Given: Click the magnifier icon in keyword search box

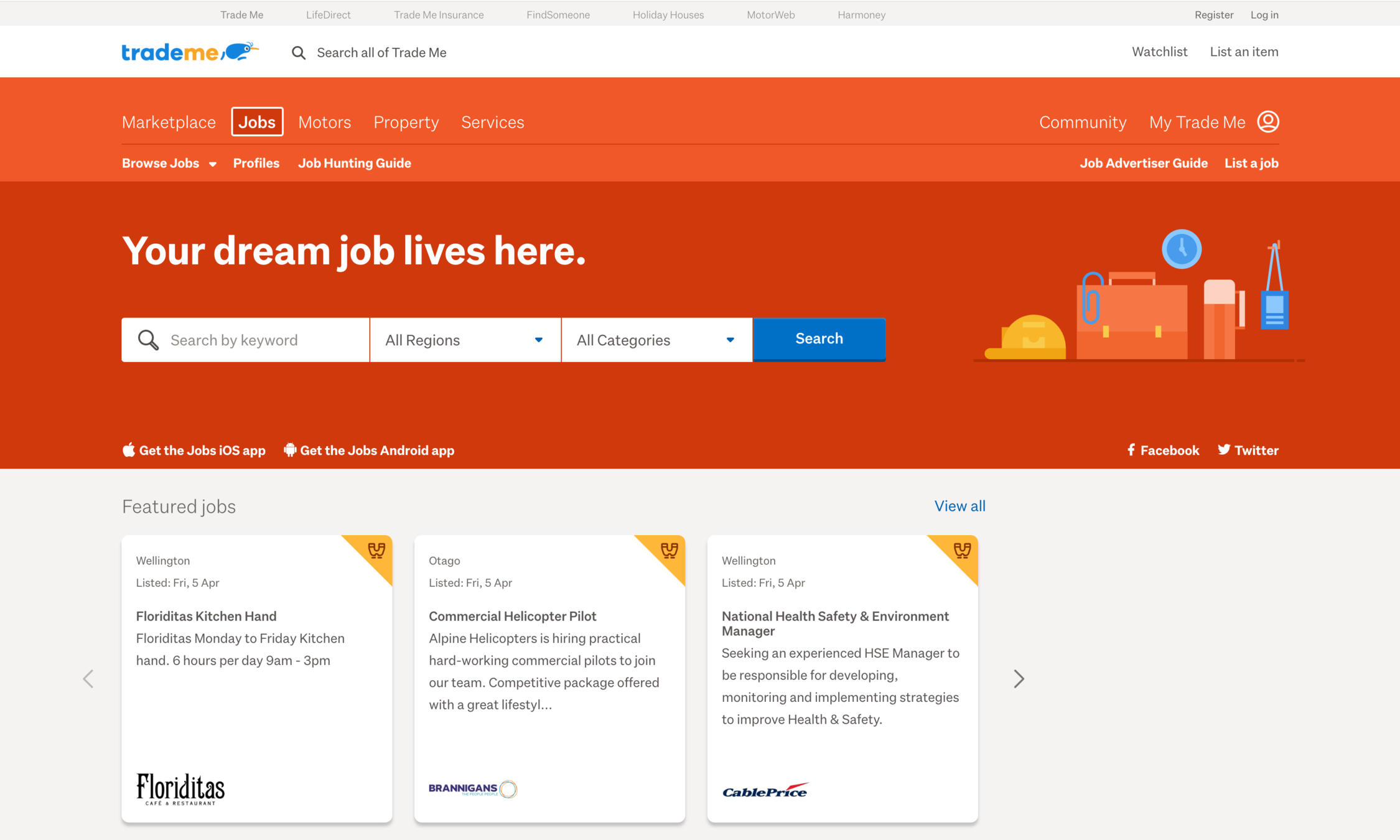Looking at the screenshot, I should click(148, 340).
